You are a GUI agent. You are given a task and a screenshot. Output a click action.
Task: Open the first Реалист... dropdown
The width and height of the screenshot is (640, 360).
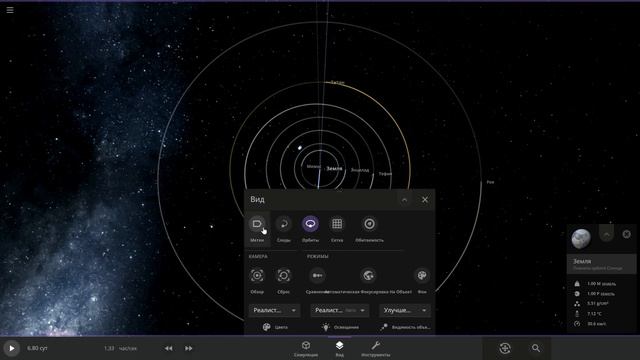point(274,311)
